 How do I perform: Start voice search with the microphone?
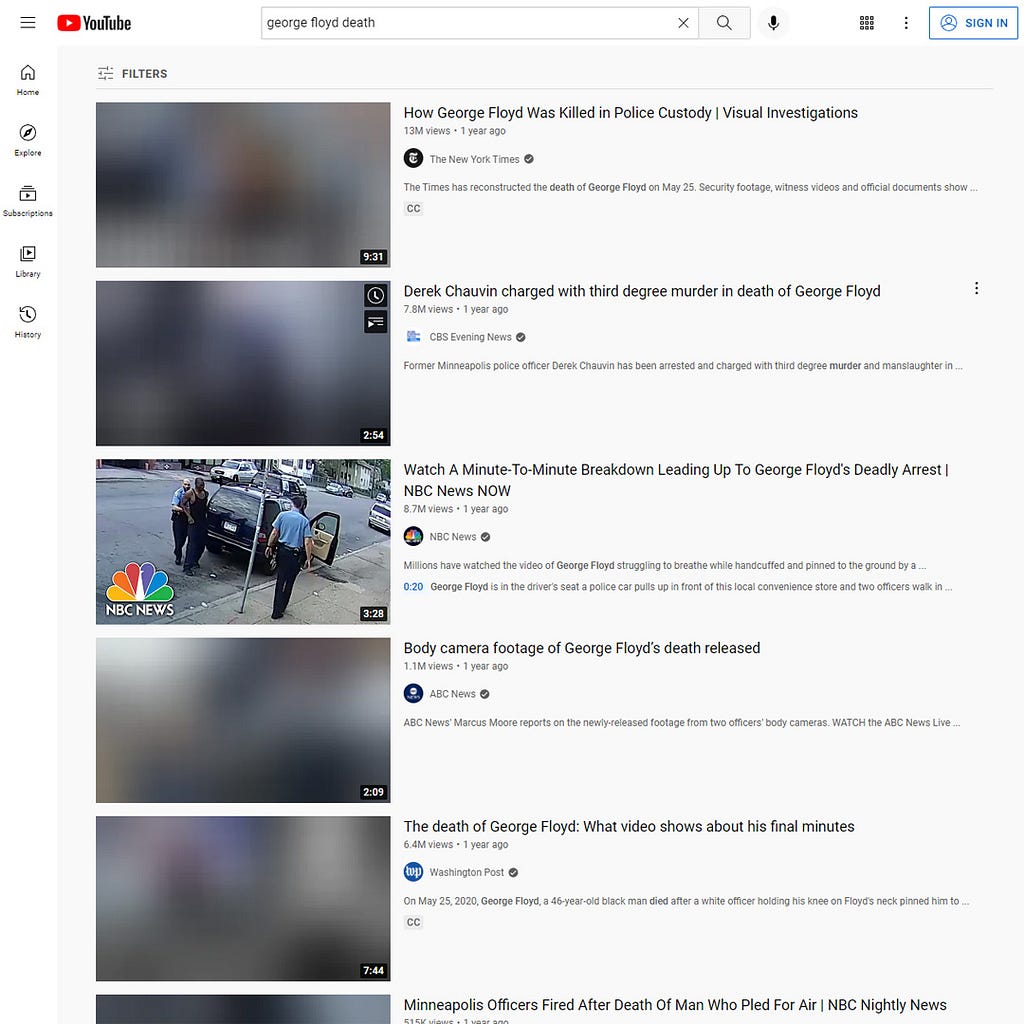[773, 23]
